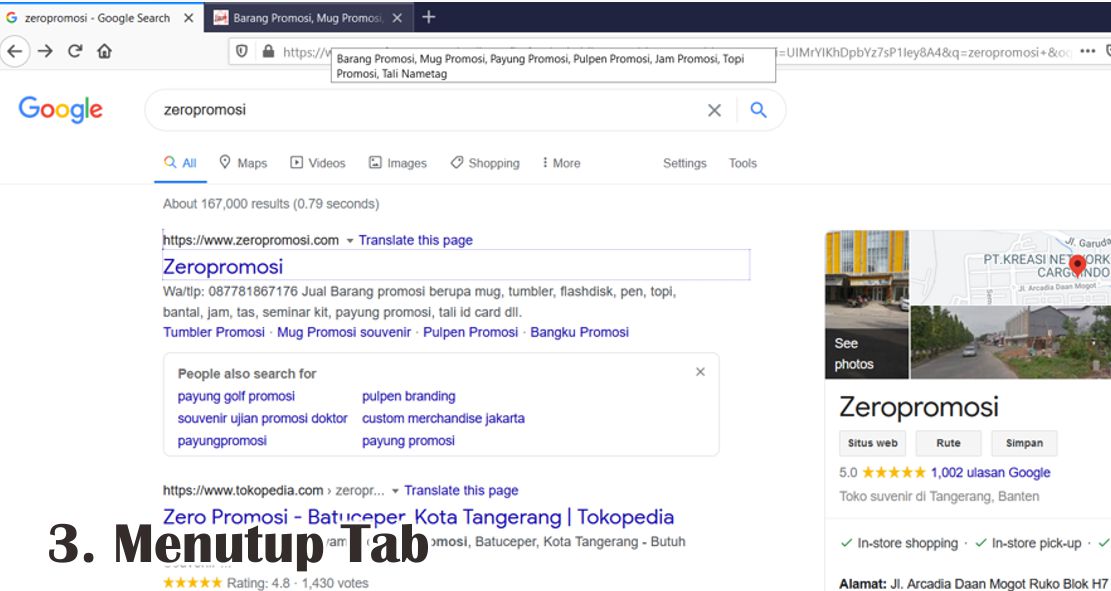
Task: Open the 1,002 ulasan Google reviews
Action: point(991,473)
